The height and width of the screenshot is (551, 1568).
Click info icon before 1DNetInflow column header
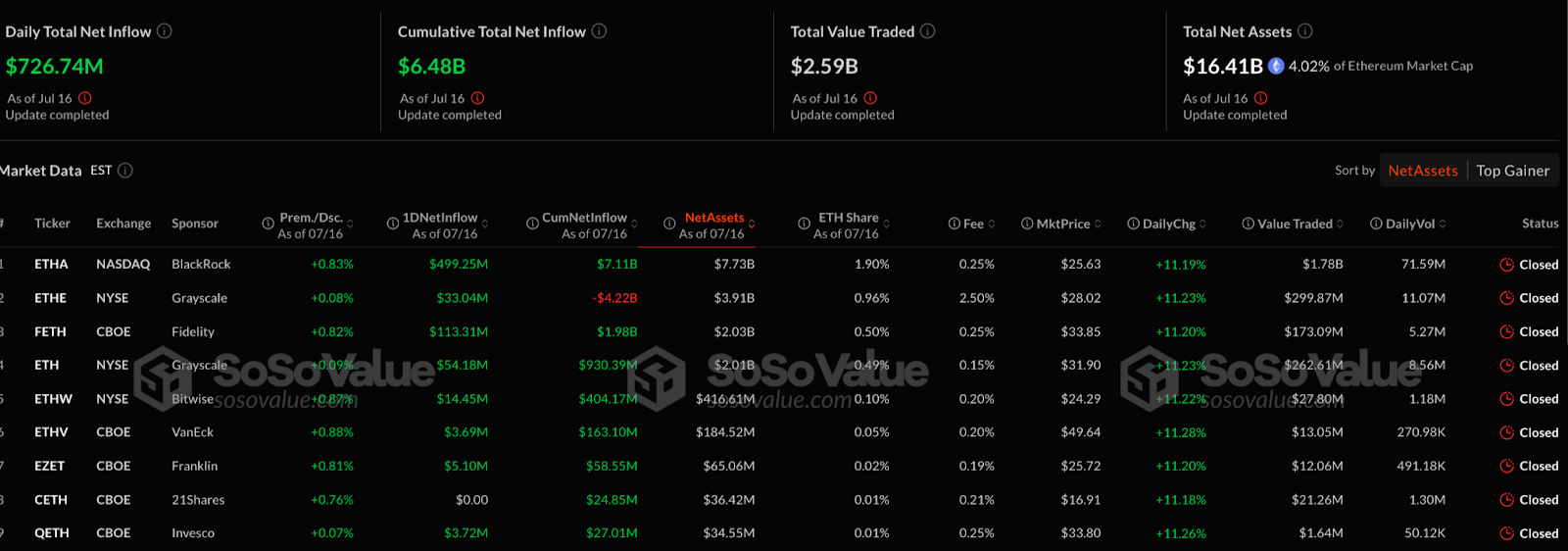point(393,224)
